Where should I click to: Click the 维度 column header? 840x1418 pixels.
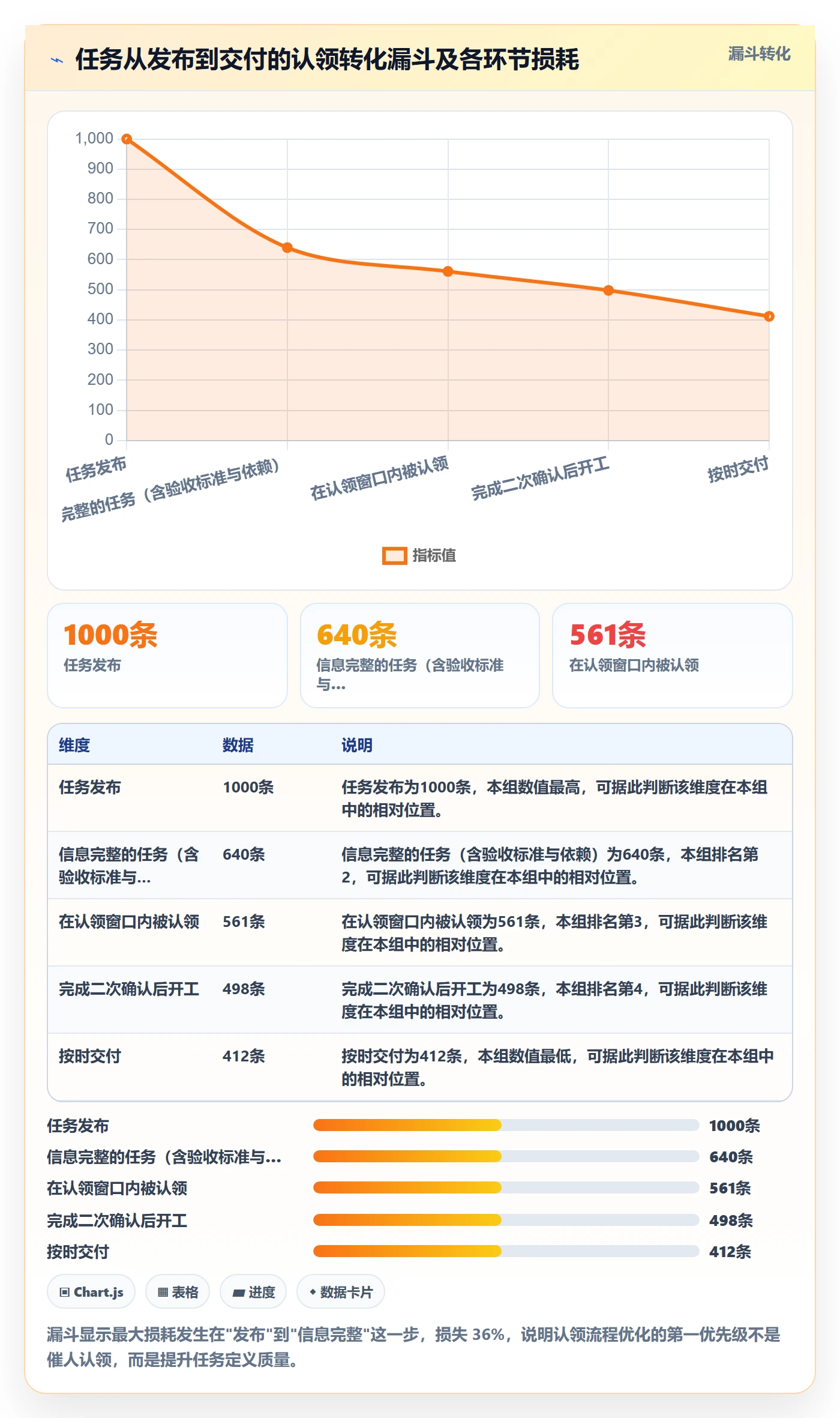(74, 745)
